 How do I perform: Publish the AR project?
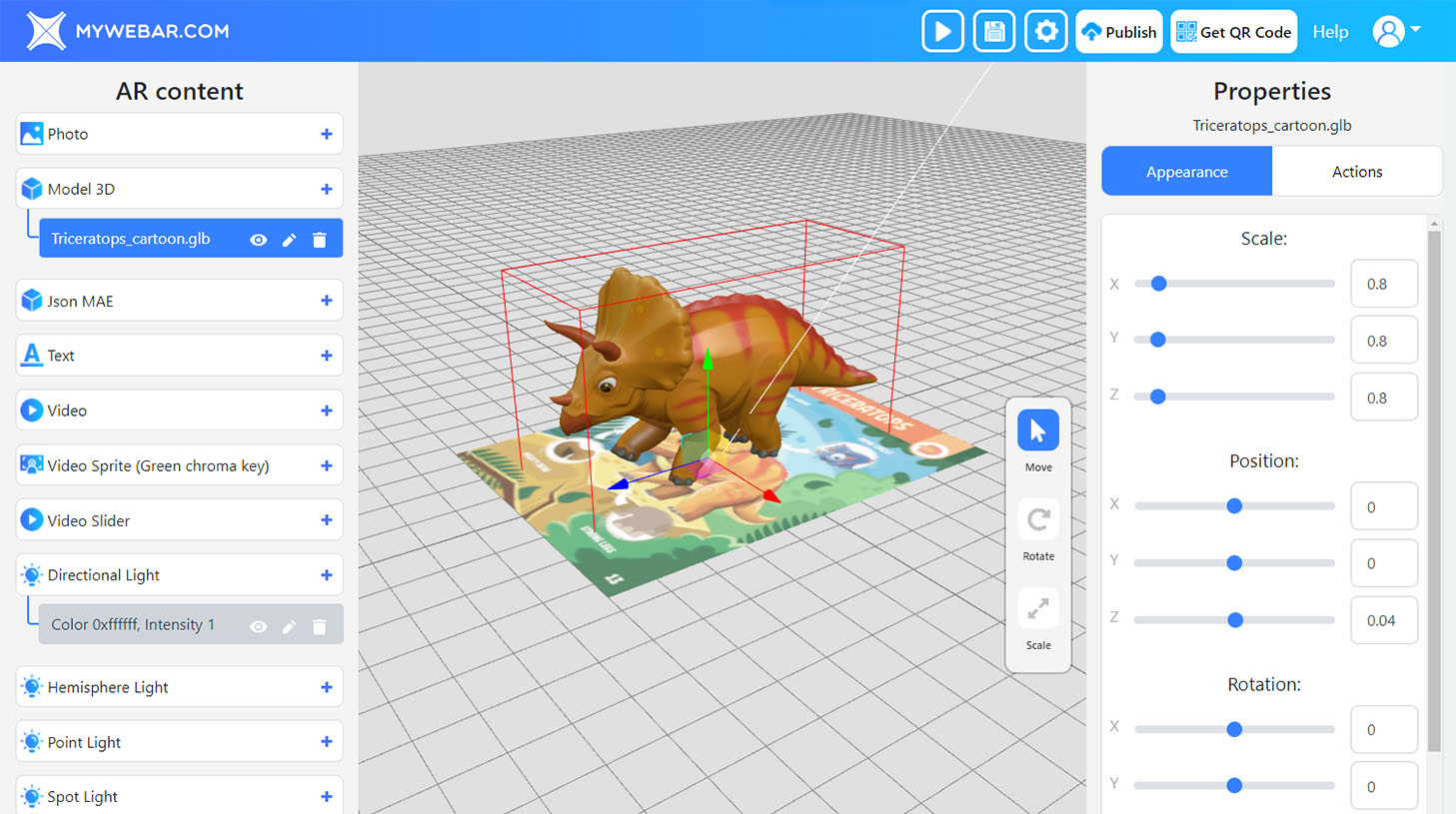1118,31
